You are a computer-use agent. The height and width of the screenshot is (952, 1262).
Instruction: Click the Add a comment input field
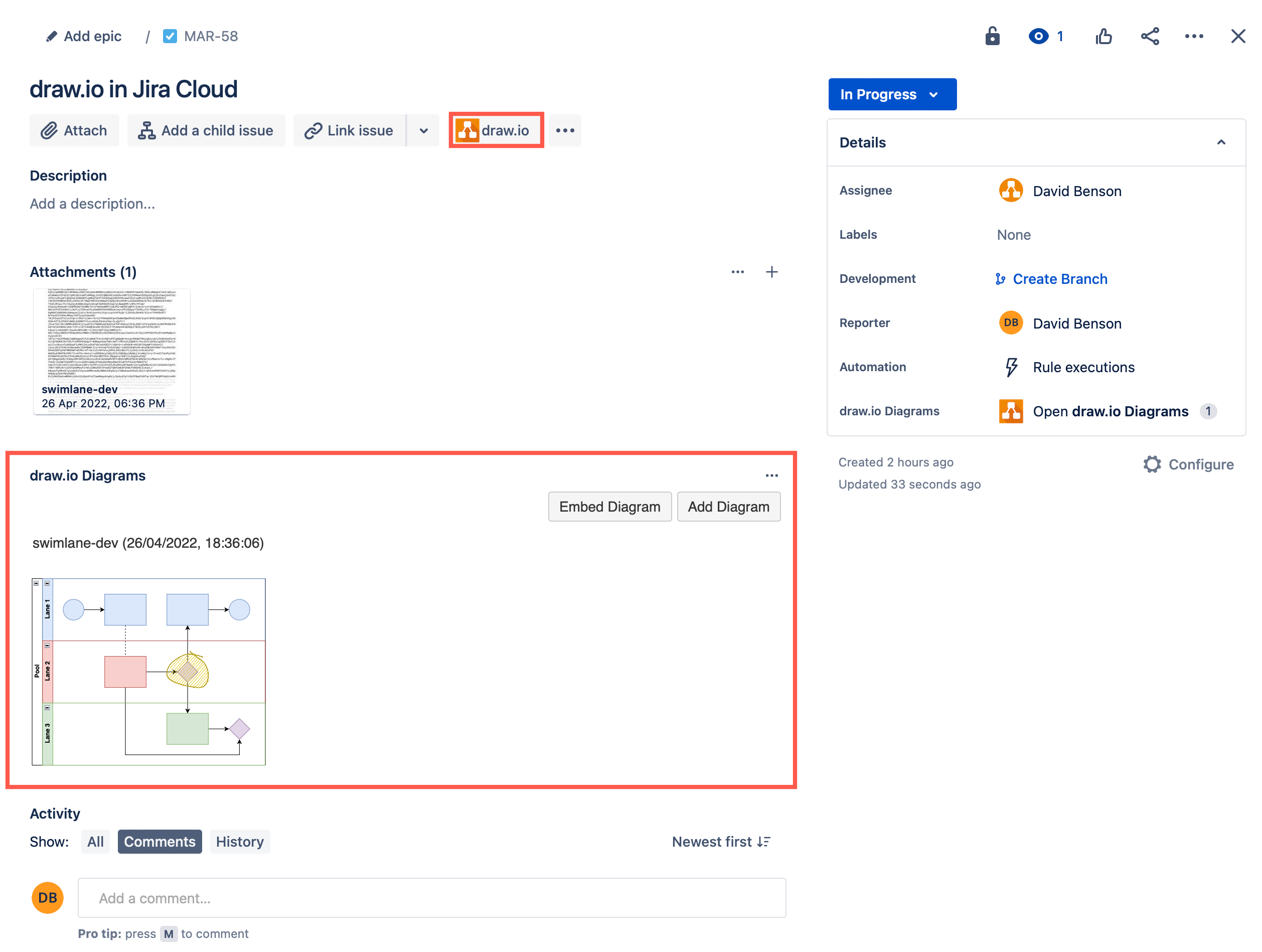(430, 898)
